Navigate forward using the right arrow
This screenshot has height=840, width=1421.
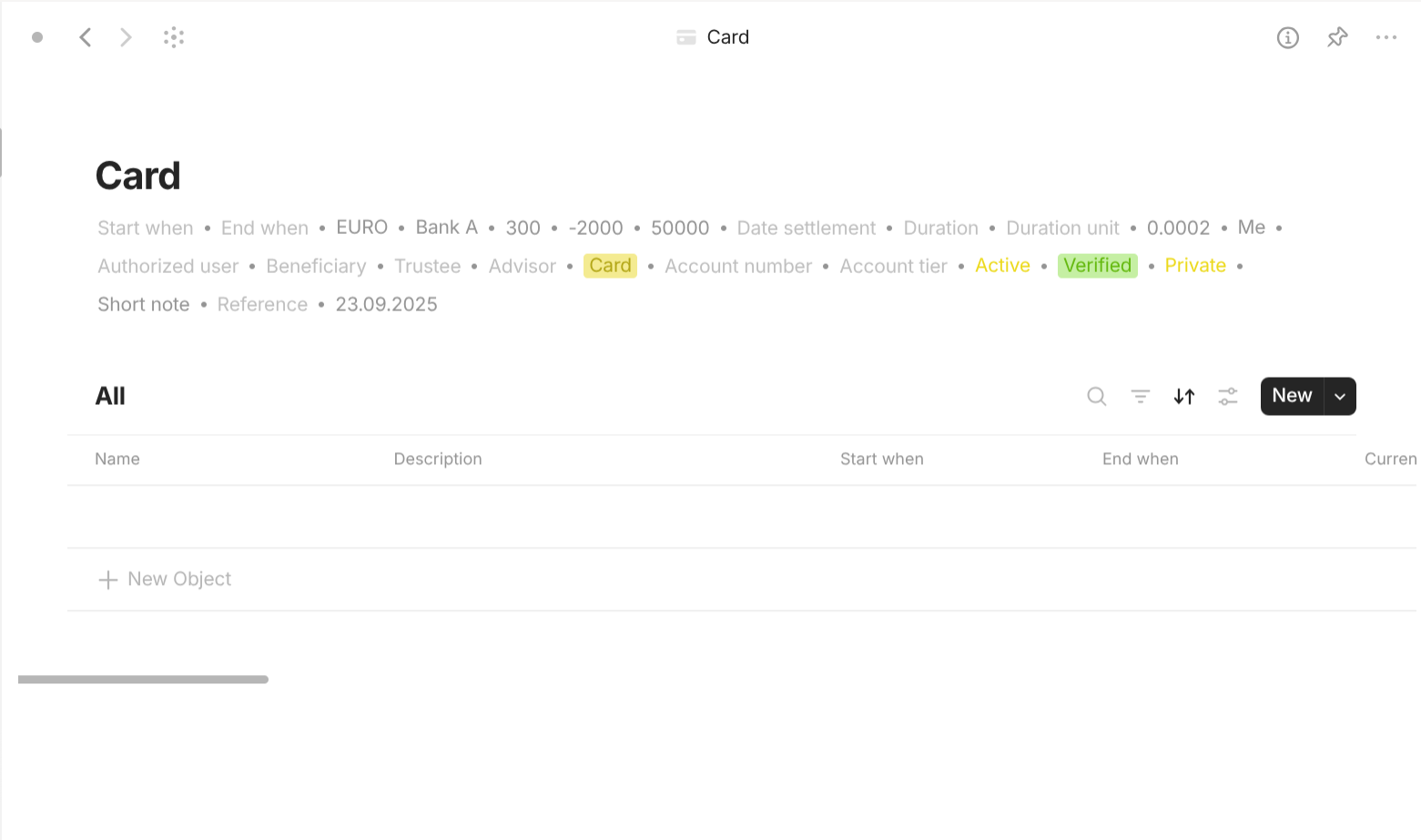(126, 37)
